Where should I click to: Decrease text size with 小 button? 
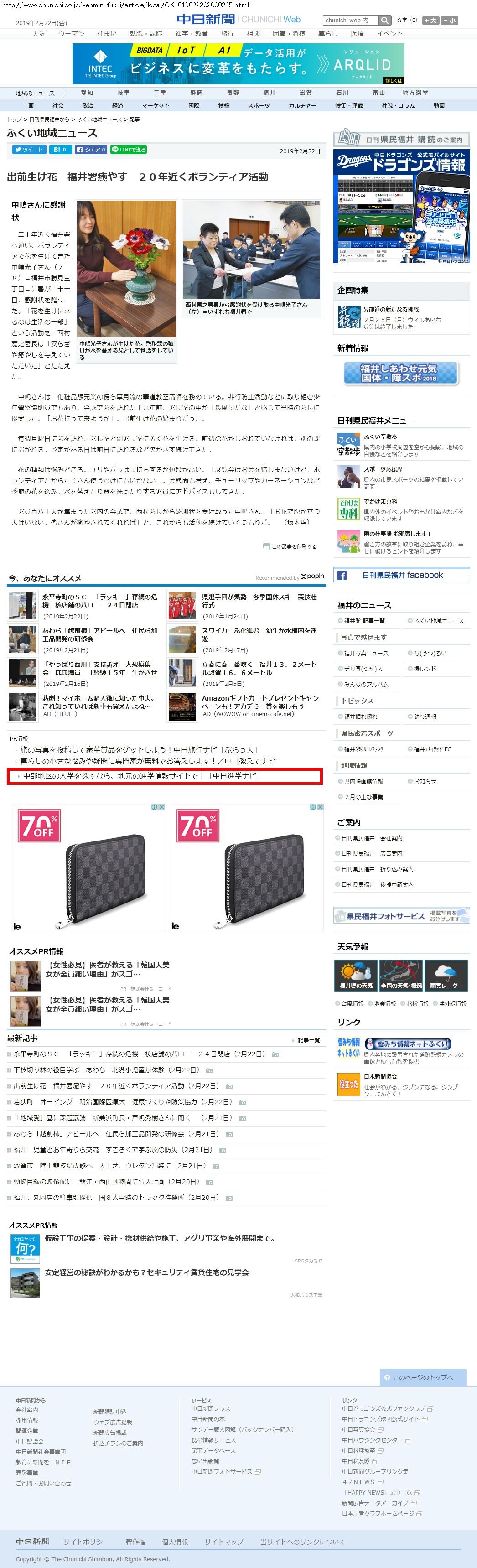click(x=450, y=20)
